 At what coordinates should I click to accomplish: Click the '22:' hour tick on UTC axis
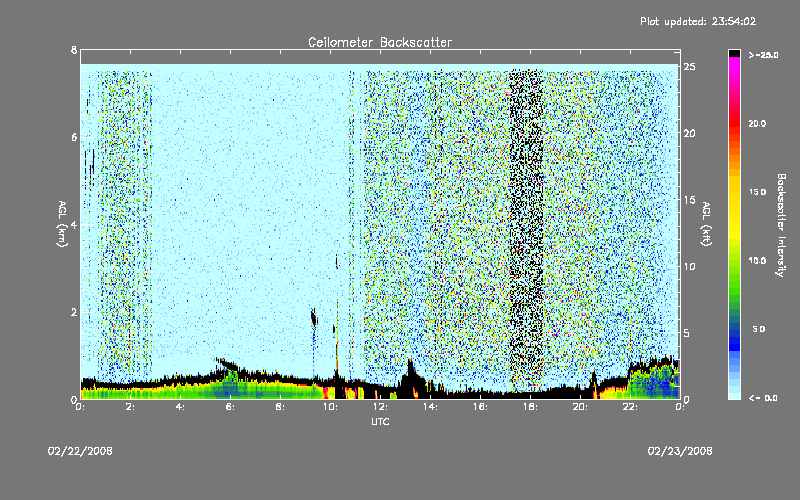(630, 407)
